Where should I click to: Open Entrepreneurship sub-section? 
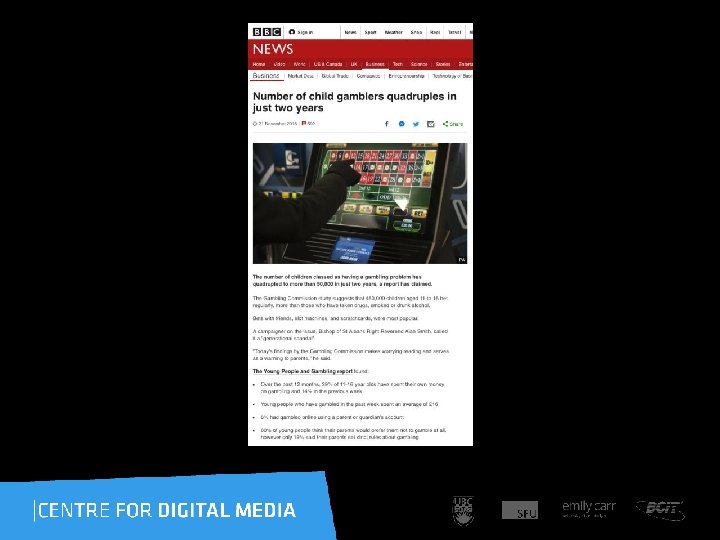pos(406,76)
